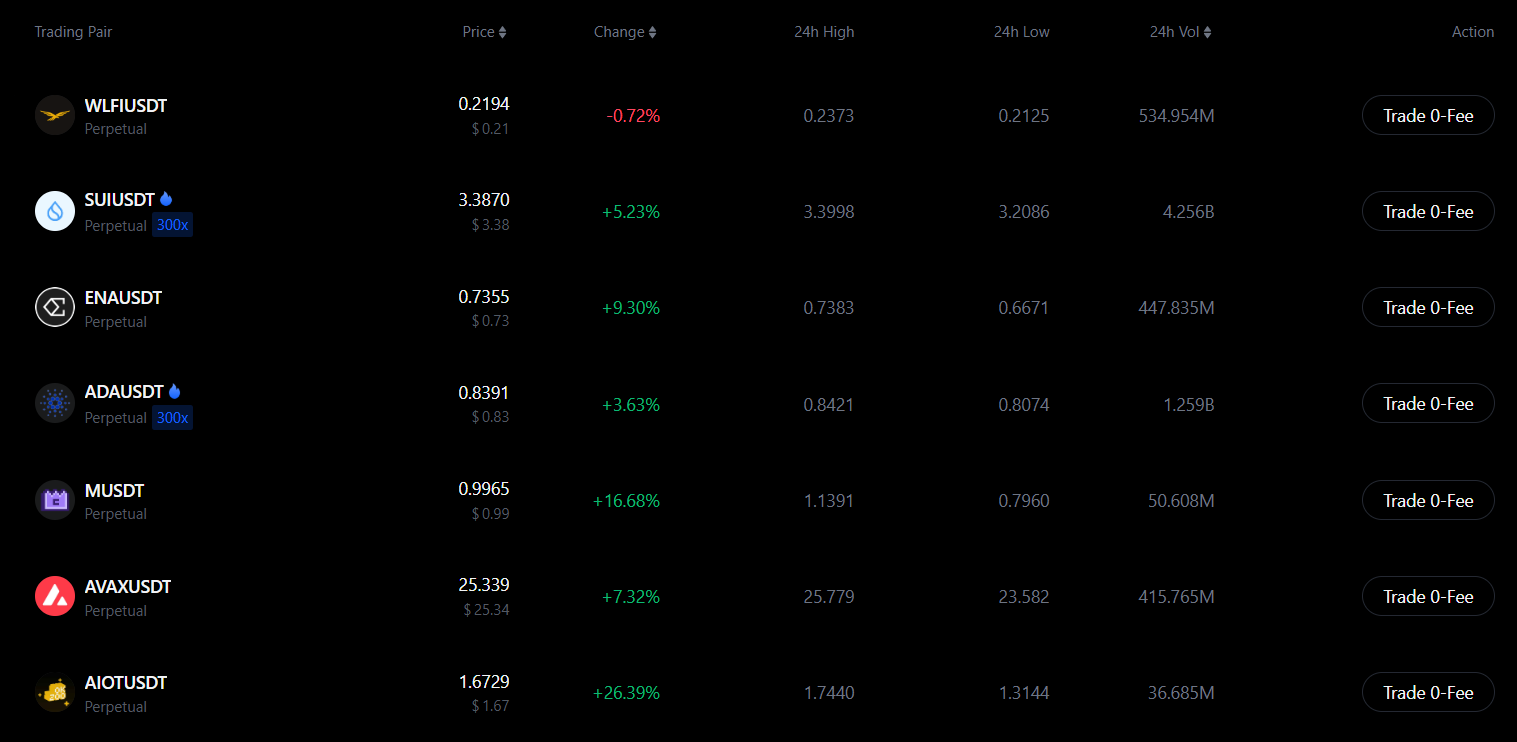The image size is (1517, 742).
Task: Click the 300x leverage badge under SUIUSDT
Action: [172, 225]
